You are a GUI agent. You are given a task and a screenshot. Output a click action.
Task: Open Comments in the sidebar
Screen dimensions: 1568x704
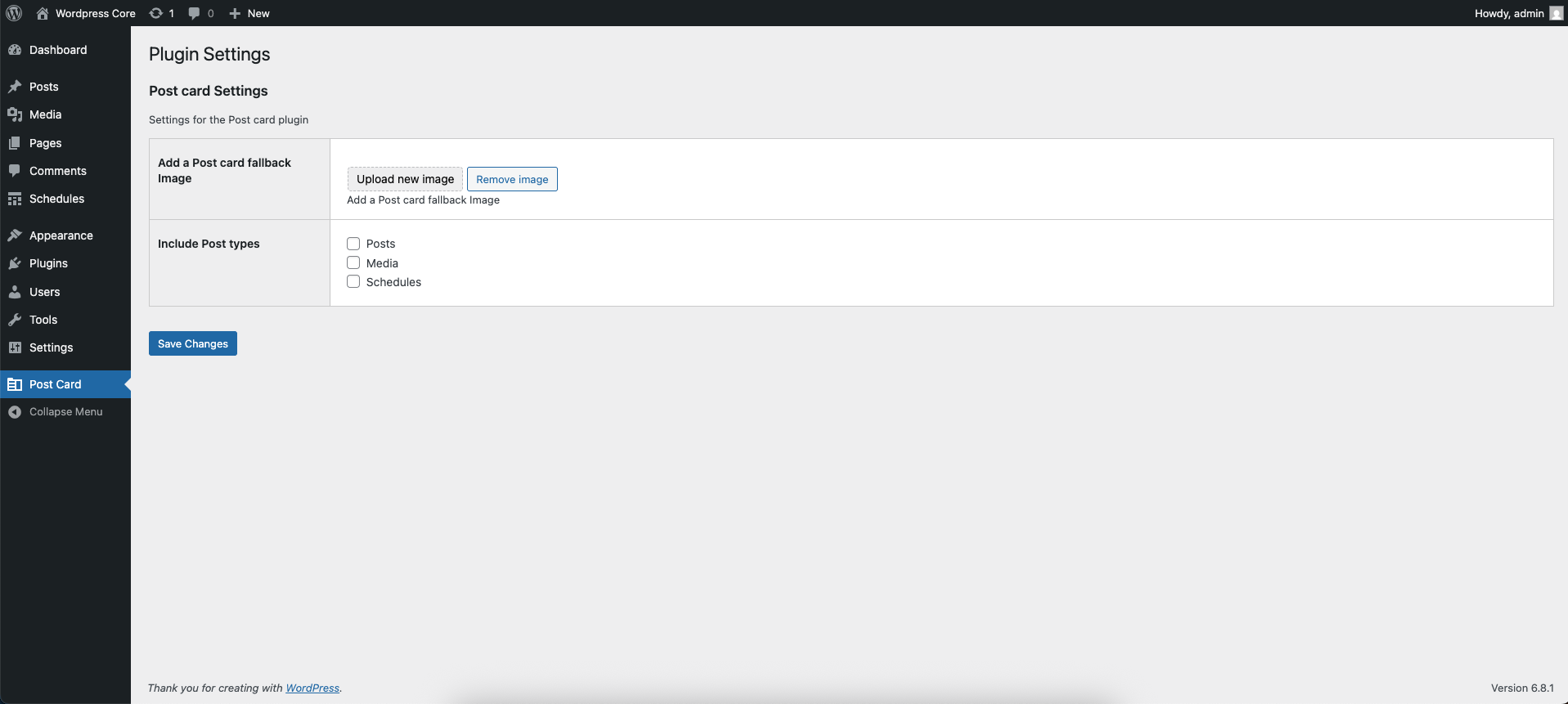pos(65,171)
